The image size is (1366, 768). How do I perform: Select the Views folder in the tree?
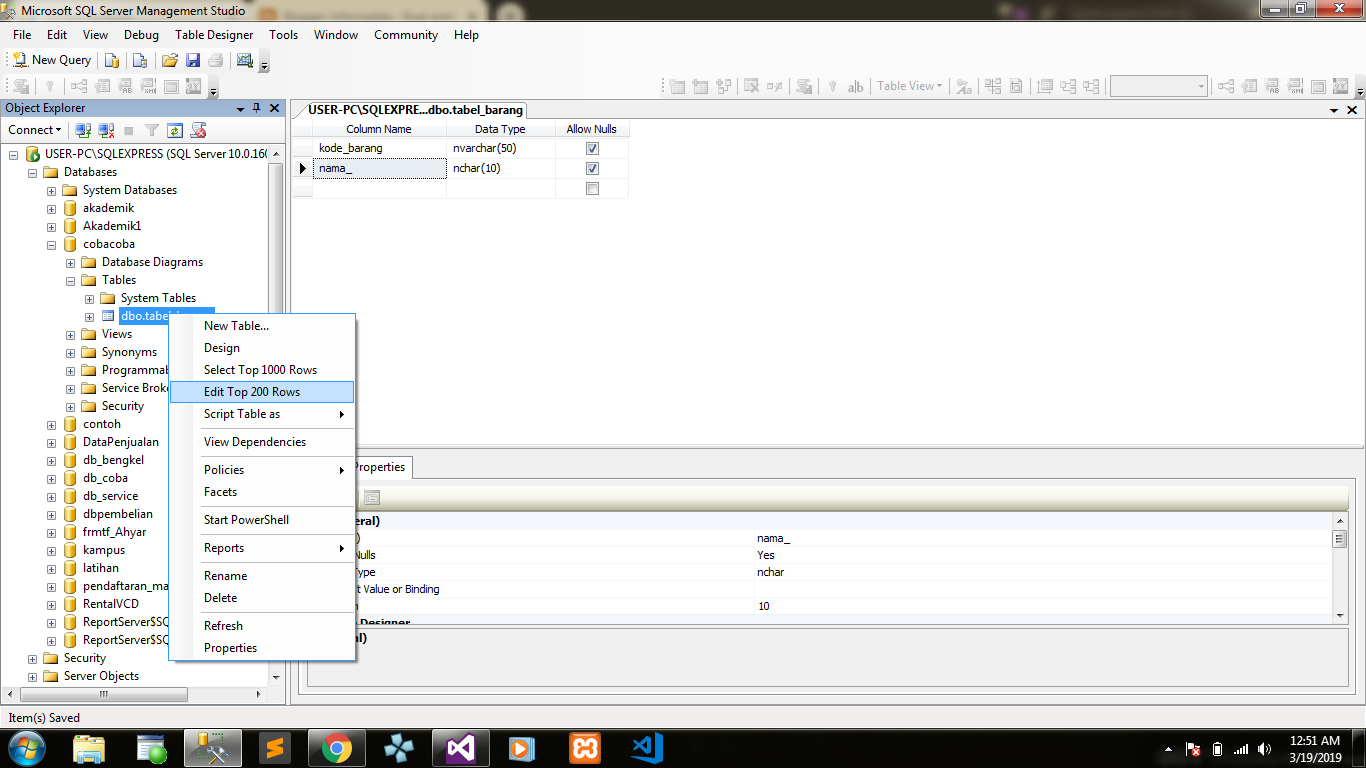pyautogui.click(x=116, y=334)
